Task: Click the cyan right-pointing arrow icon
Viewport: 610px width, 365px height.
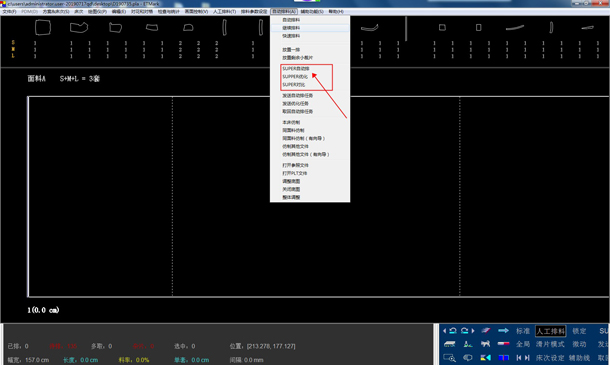Action: [x=503, y=331]
